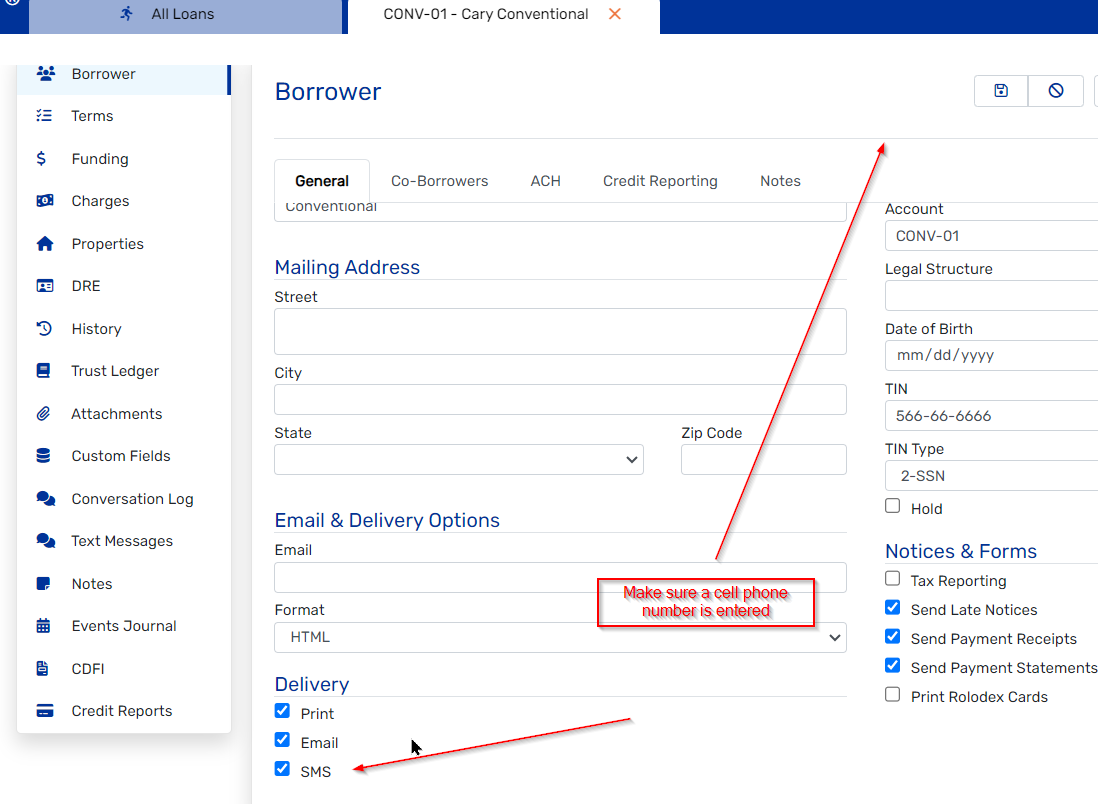Enable the Hold checkbox
Image resolution: width=1098 pixels, height=804 pixels.
point(893,506)
